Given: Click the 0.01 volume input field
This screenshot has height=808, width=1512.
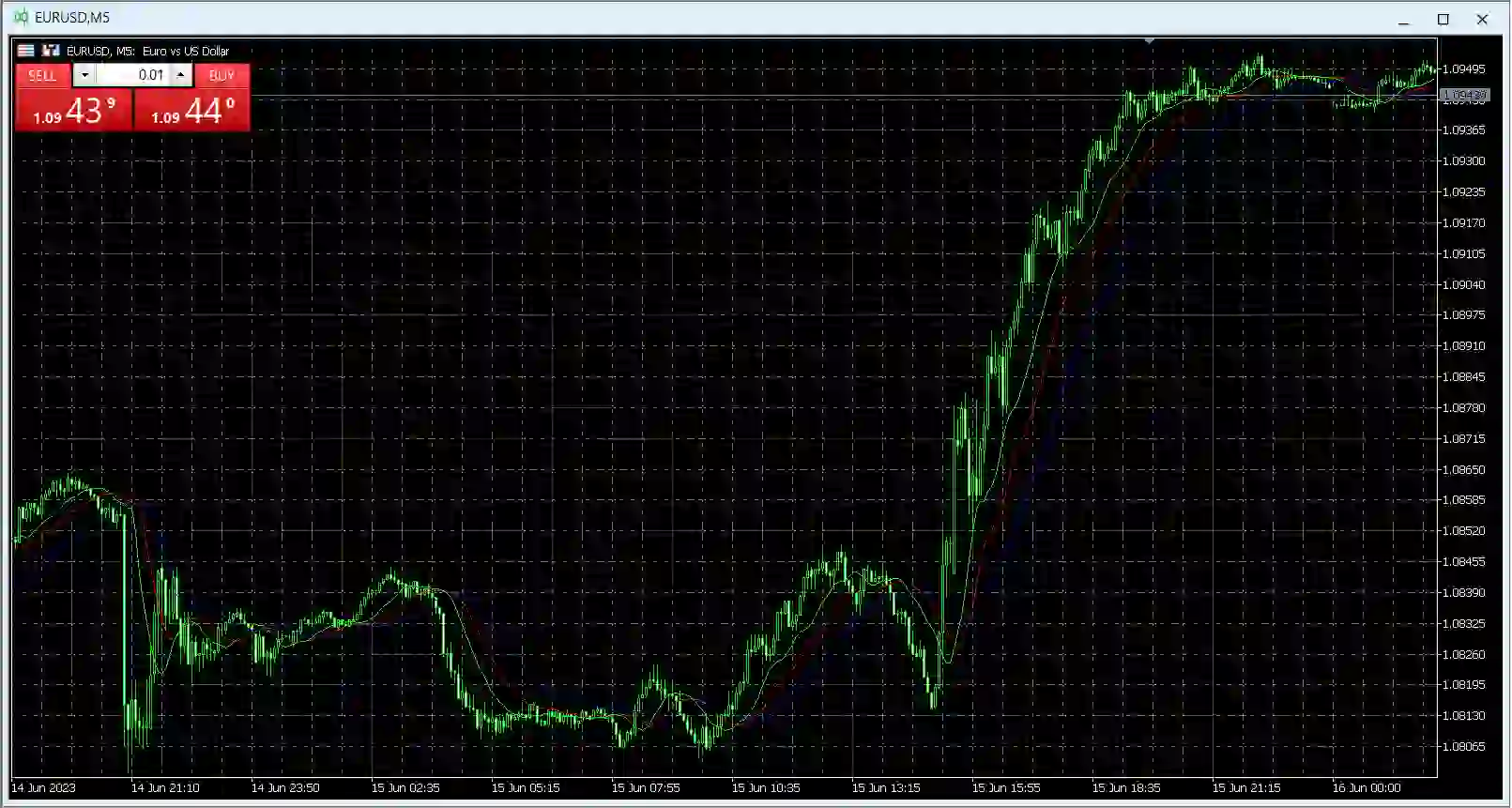Looking at the screenshot, I should [x=132, y=75].
